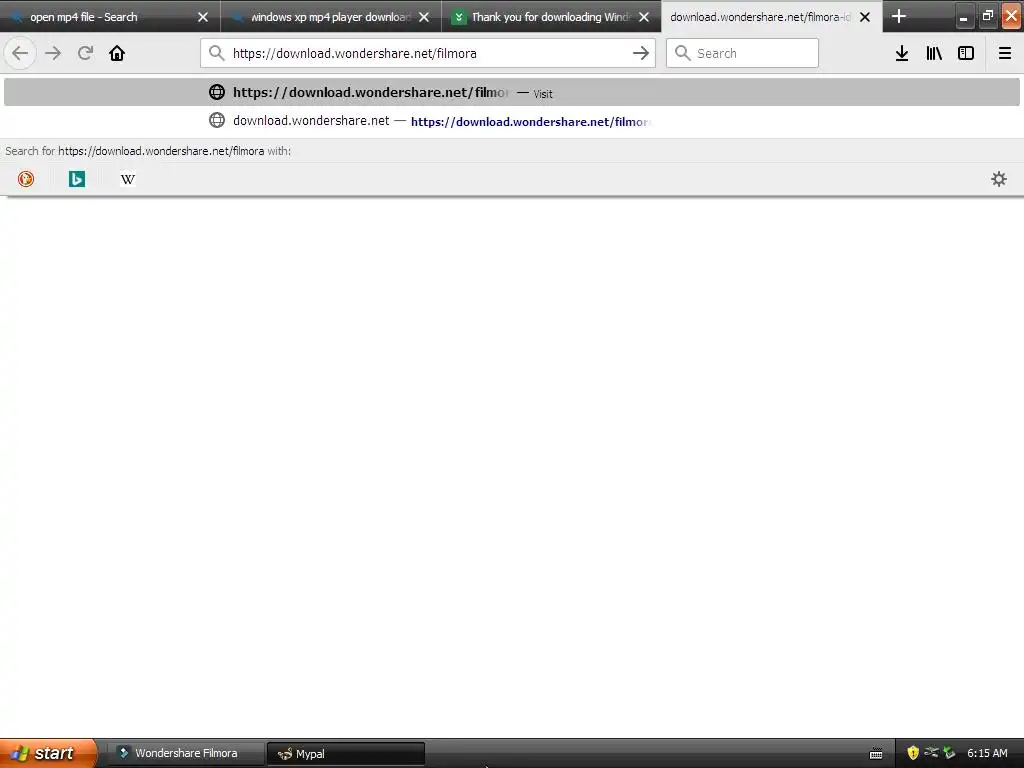Open the hamburger application menu
This screenshot has height=768, width=1024.
(1005, 53)
